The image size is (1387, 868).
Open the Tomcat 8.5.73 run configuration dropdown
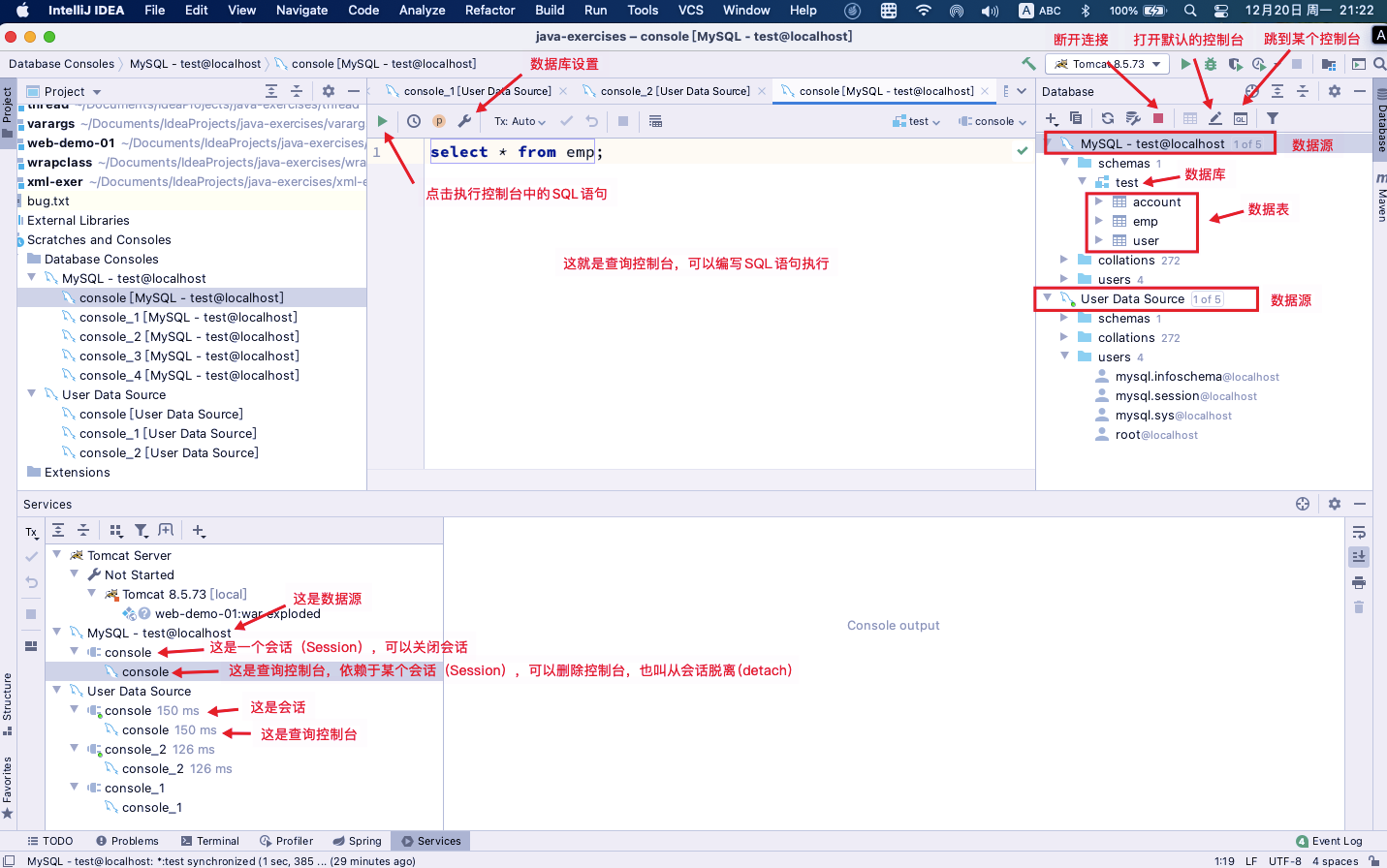[x=1107, y=64]
